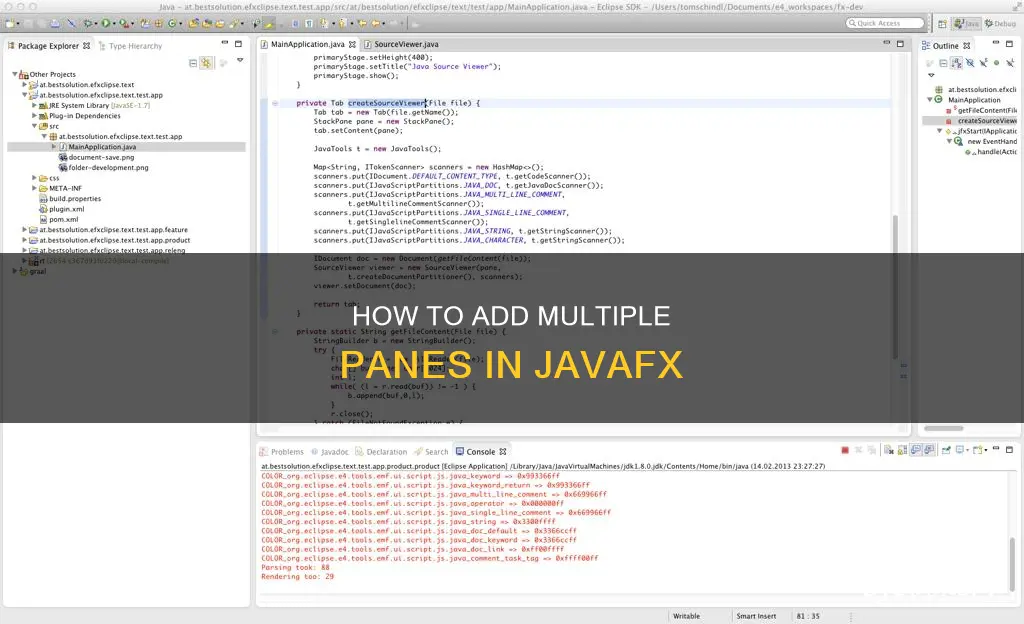Image resolution: width=1024 pixels, height=624 pixels.
Task: Select getFileContent method in Outline
Action: (x=982, y=110)
